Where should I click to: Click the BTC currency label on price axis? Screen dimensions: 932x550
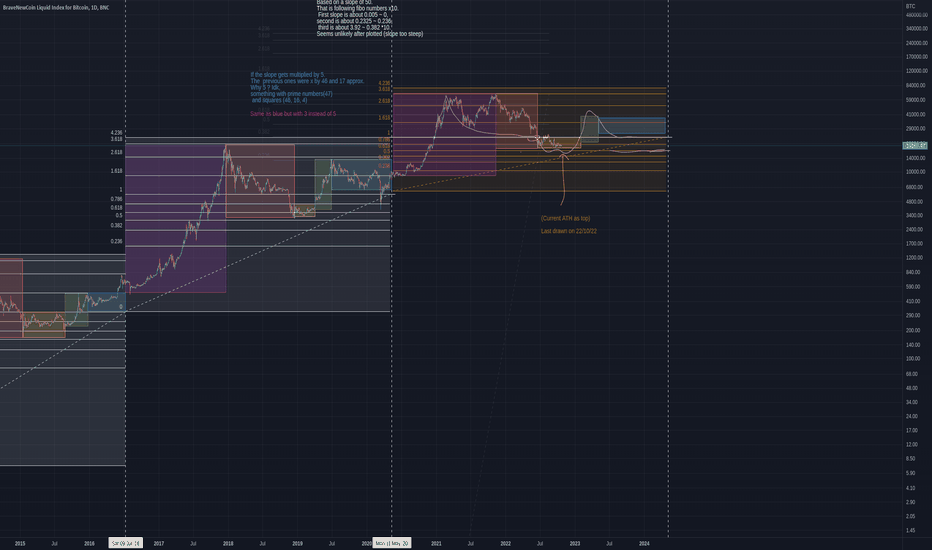(911, 6)
